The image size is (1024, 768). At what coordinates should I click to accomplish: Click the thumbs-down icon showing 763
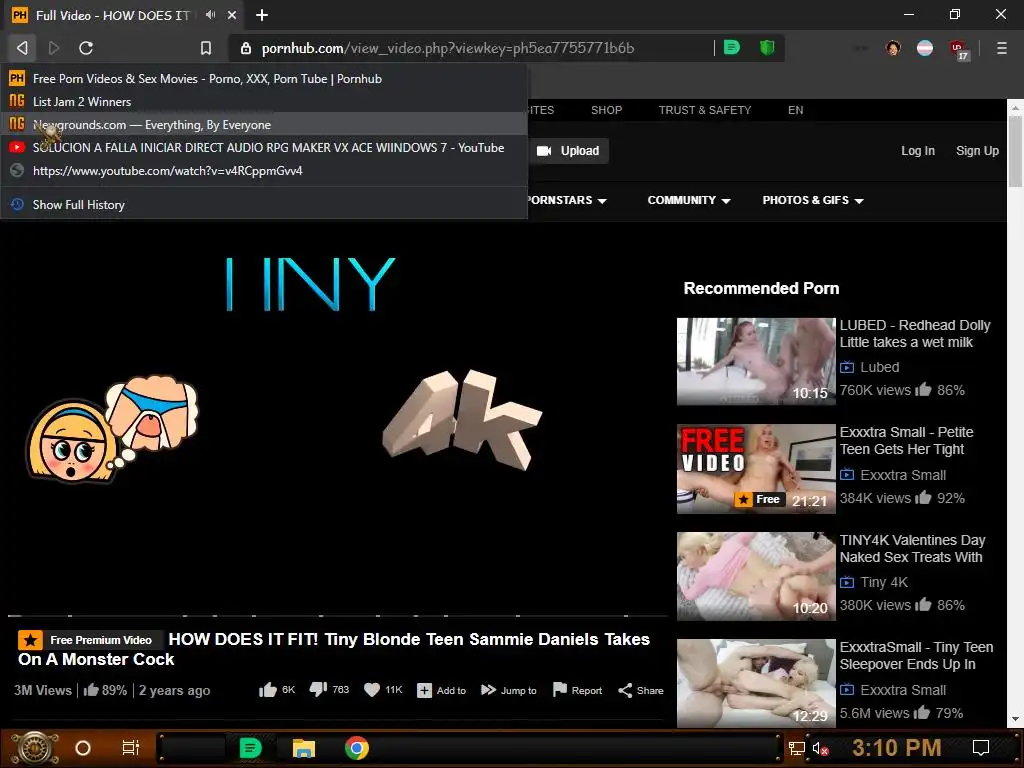coord(318,690)
